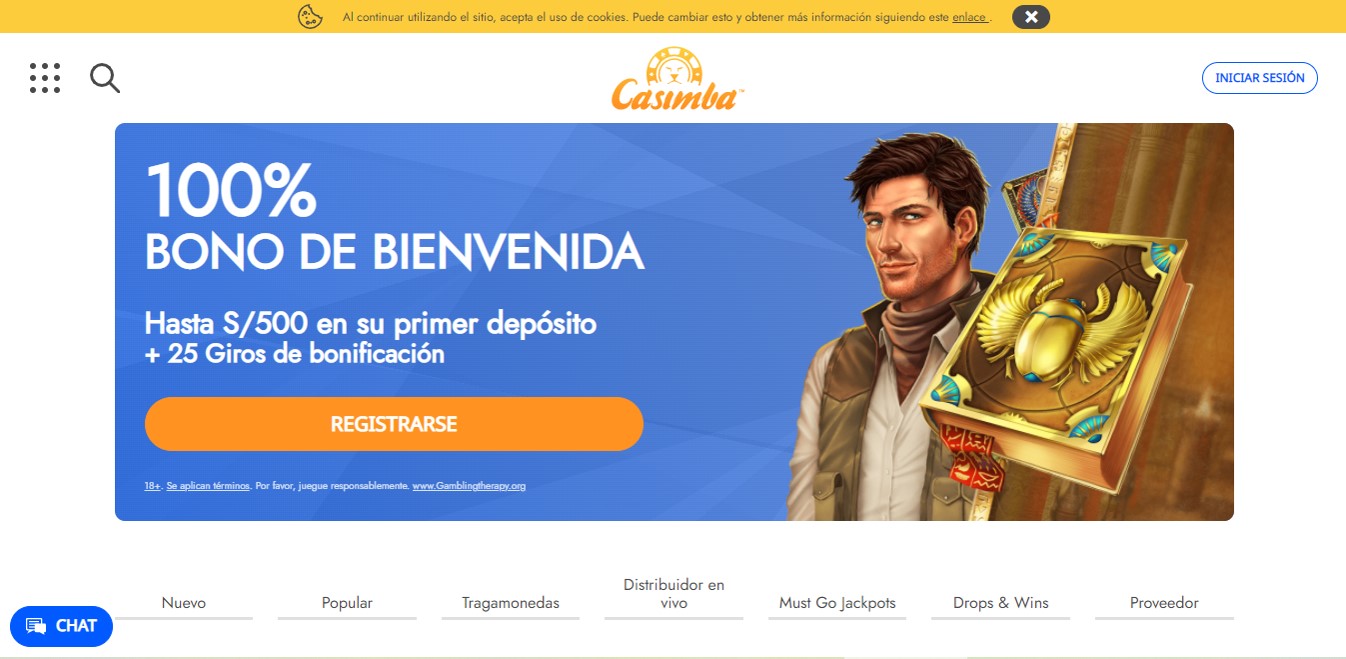Switch to the Popular tab
This screenshot has height=659, width=1346.
pos(347,603)
